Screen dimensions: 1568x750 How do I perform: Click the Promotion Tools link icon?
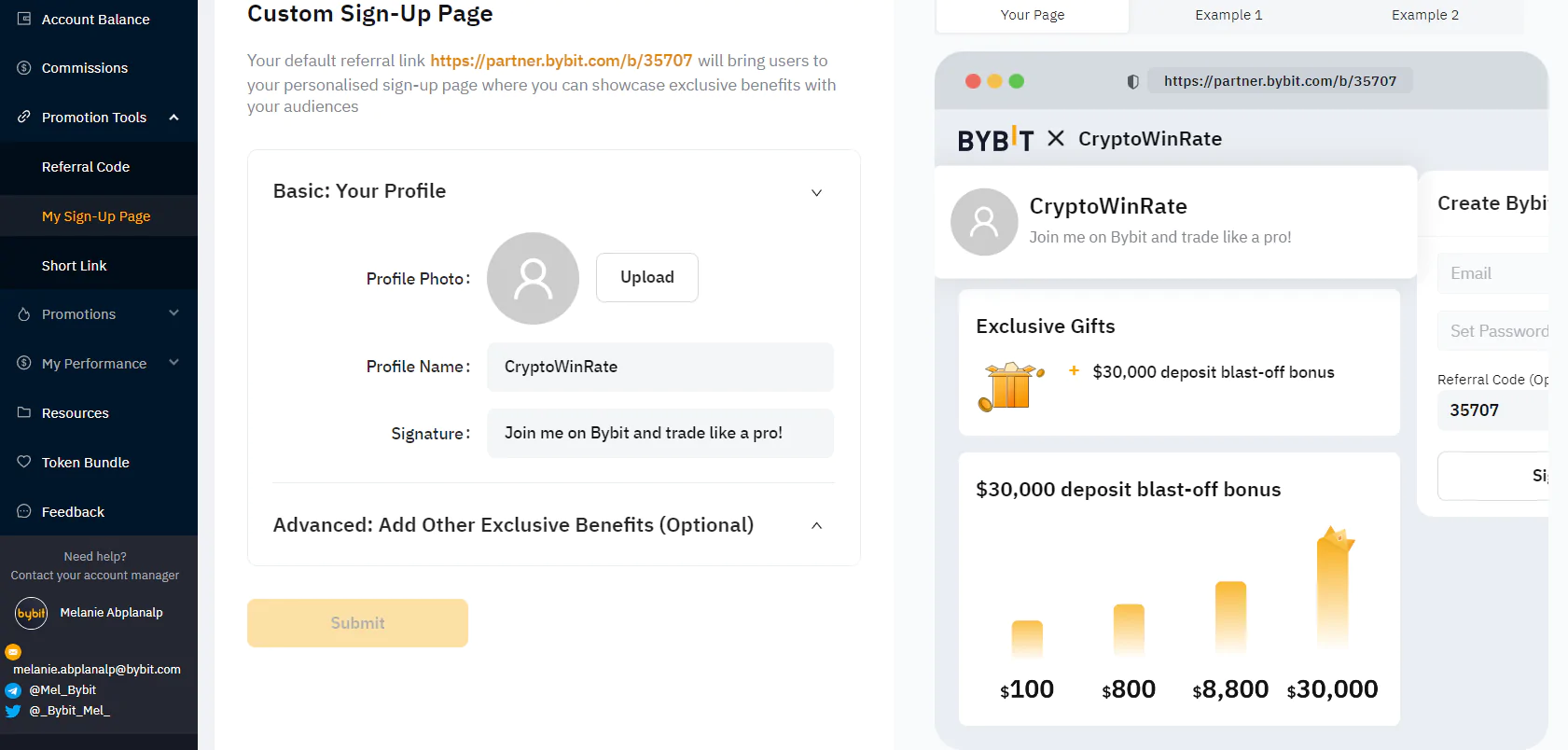[x=24, y=117]
